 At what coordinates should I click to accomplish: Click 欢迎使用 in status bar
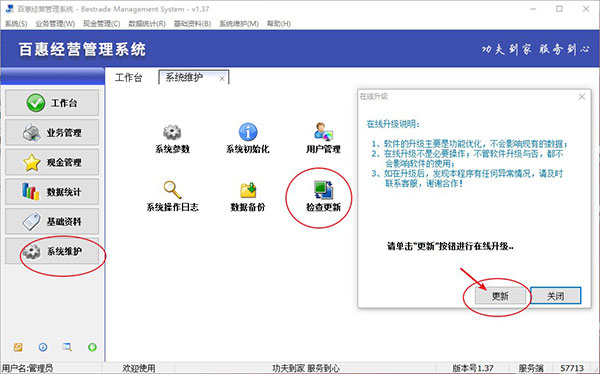[139, 368]
